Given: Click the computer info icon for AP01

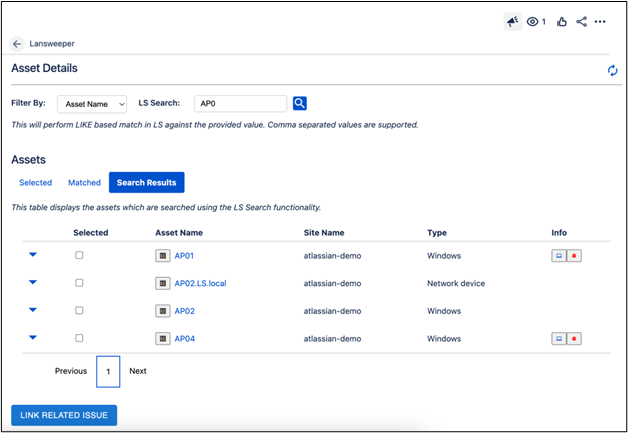Looking at the screenshot, I should pyautogui.click(x=559, y=256).
